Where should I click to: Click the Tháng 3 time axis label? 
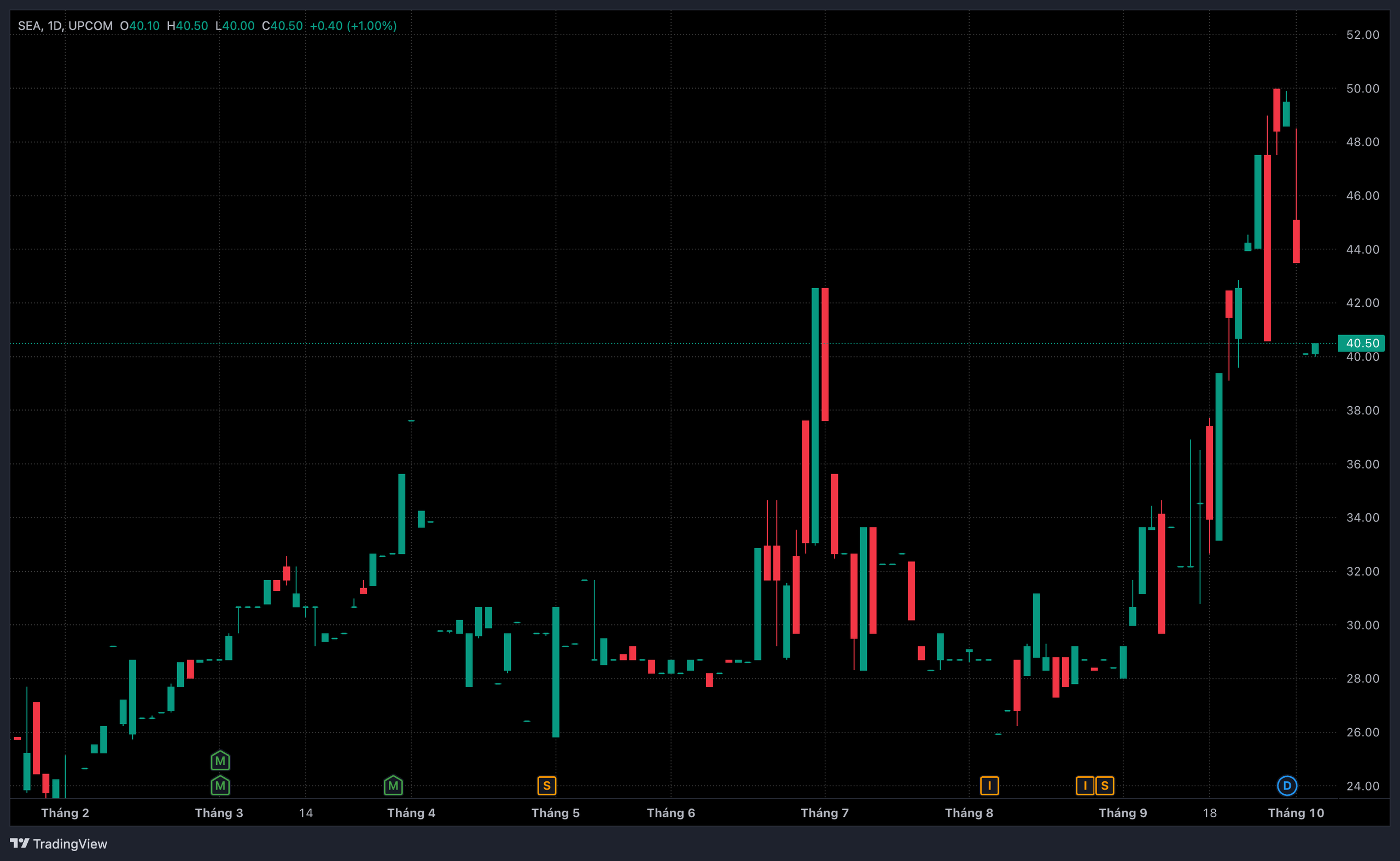219,812
